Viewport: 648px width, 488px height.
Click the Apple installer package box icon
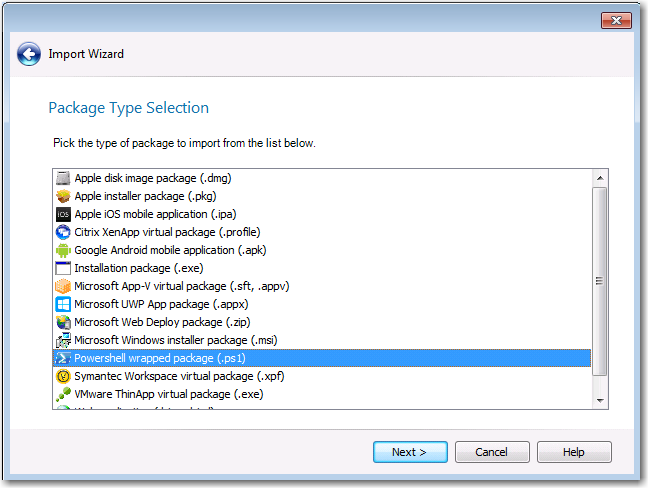tap(63, 196)
